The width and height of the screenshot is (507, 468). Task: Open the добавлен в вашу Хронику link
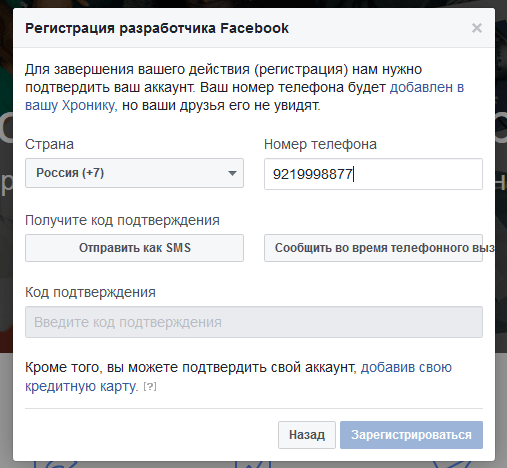427,87
